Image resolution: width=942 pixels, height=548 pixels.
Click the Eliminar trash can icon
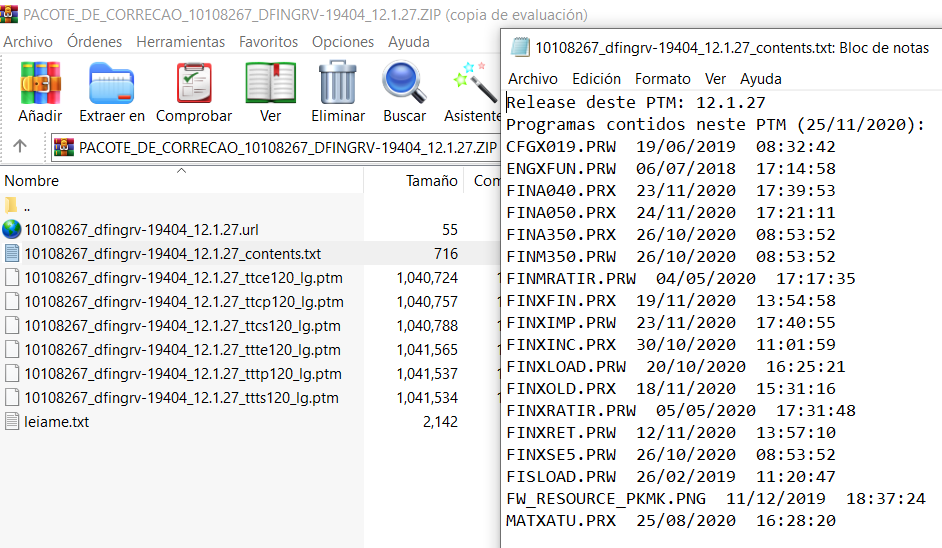(x=338, y=84)
